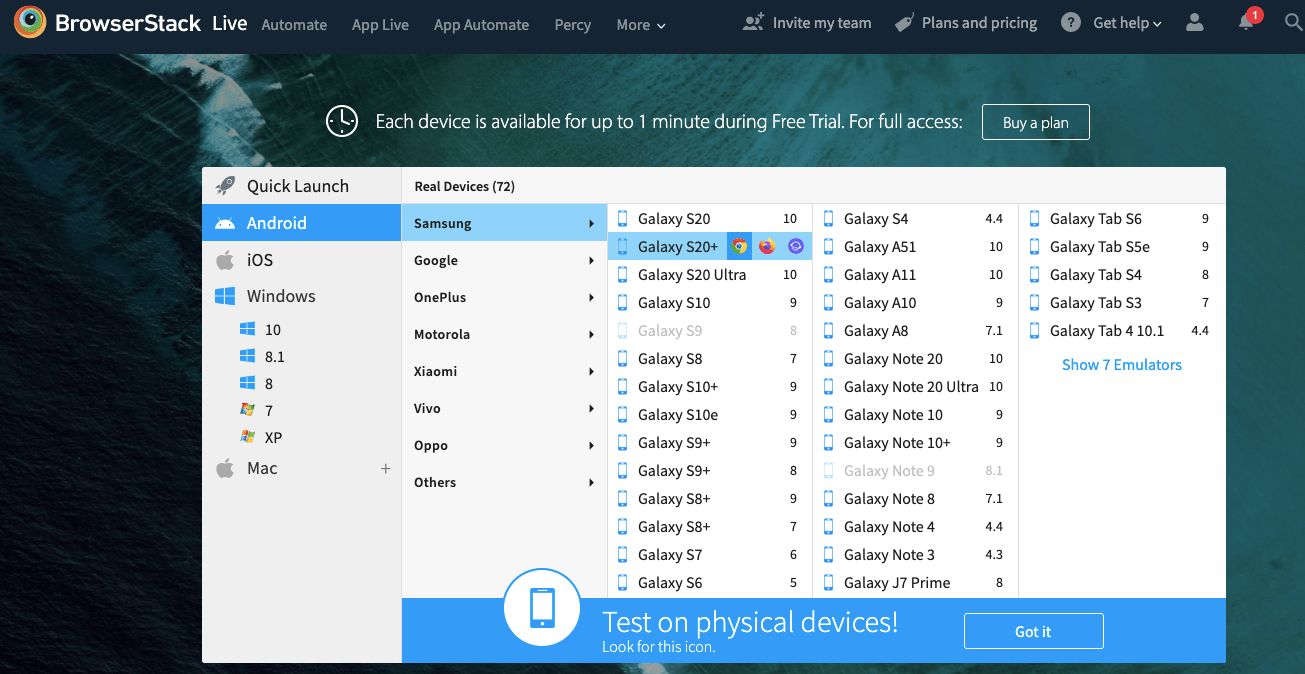
Task: Click the Buy a plan button
Action: tap(1035, 121)
